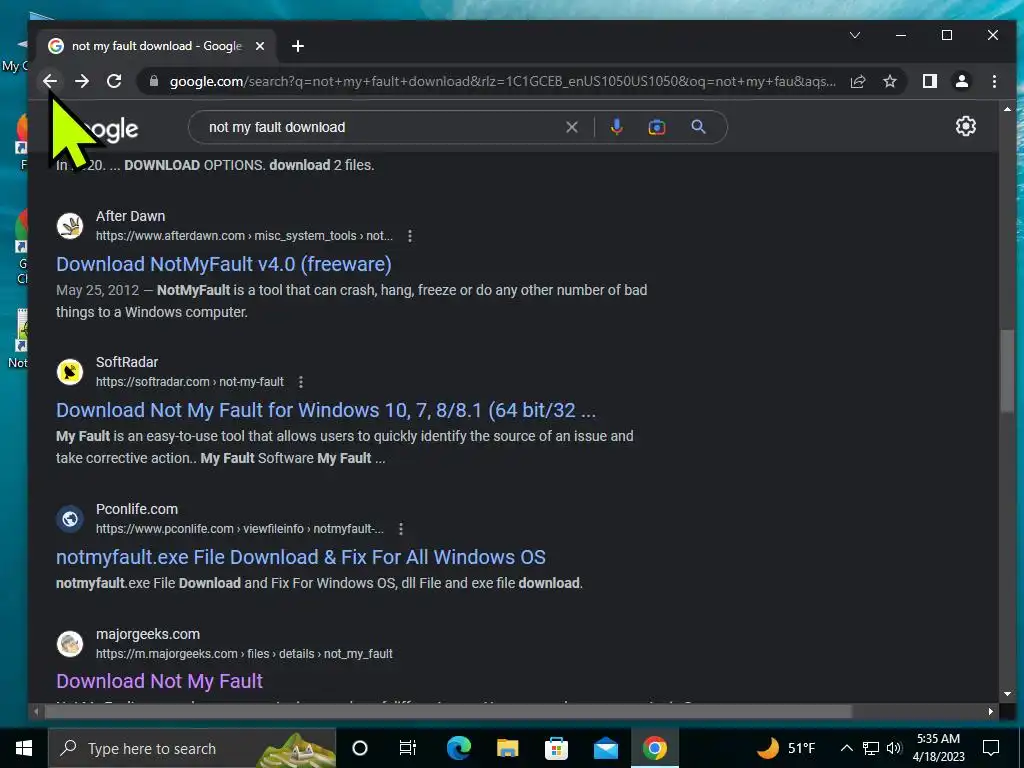Click the pconlife.com URL breadcrumb text

[240, 529]
